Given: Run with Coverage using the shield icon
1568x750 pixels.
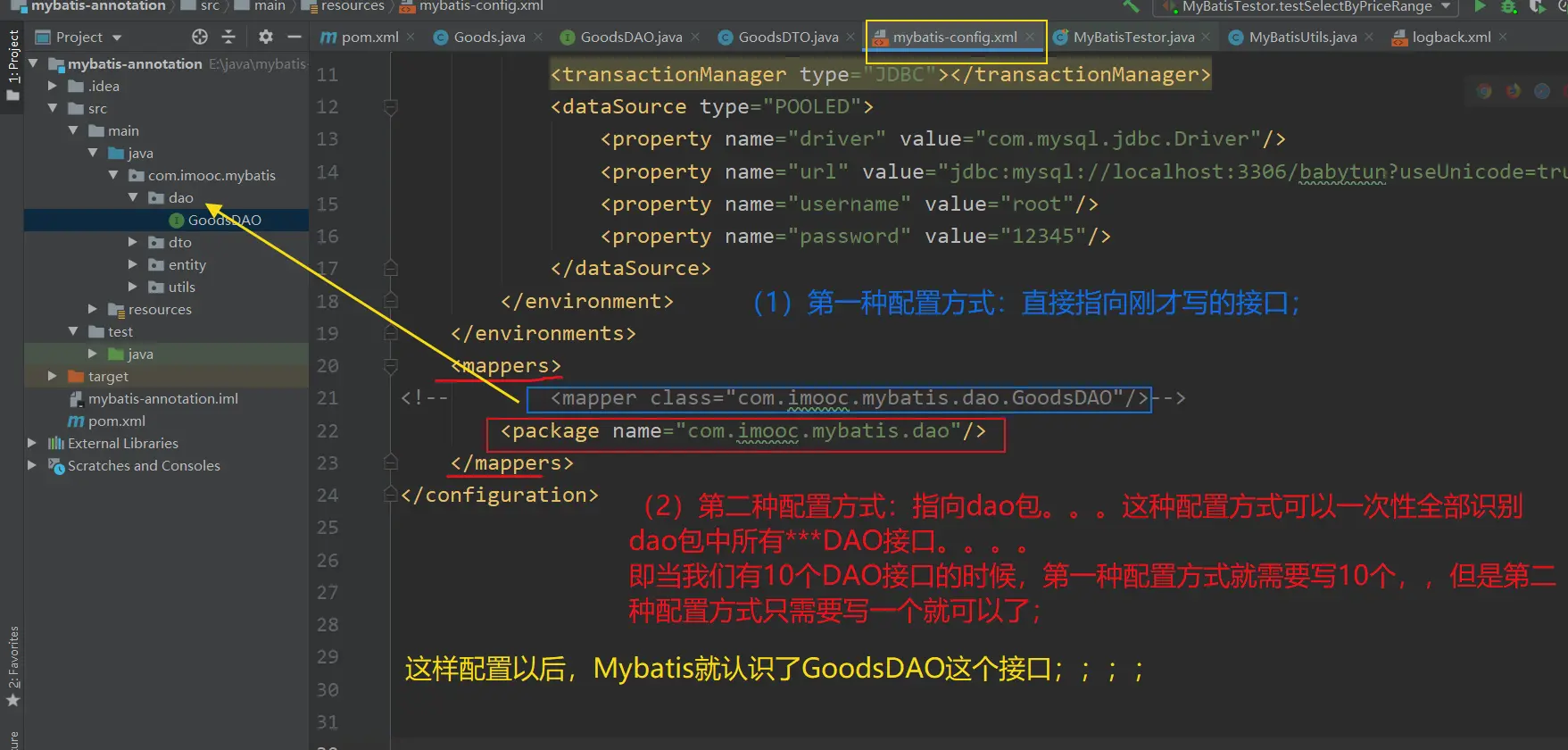Looking at the screenshot, I should (x=1537, y=6).
